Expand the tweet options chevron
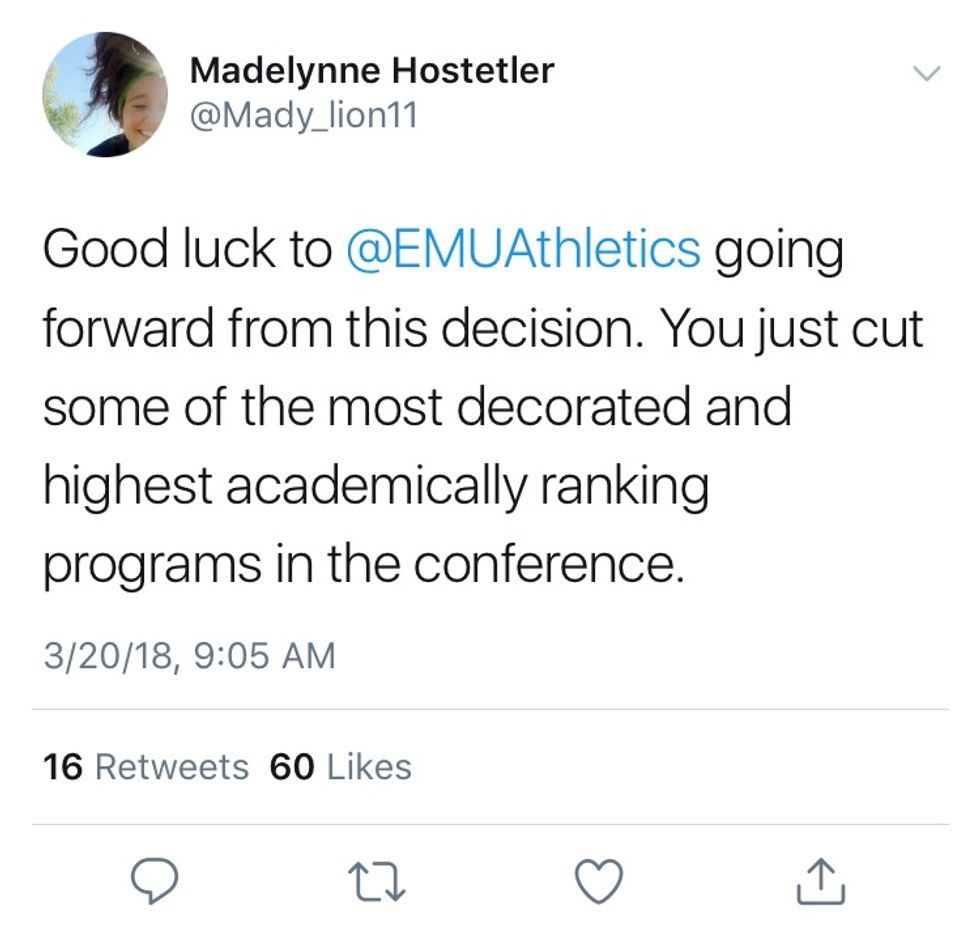The height and width of the screenshot is (936, 980). click(x=927, y=74)
